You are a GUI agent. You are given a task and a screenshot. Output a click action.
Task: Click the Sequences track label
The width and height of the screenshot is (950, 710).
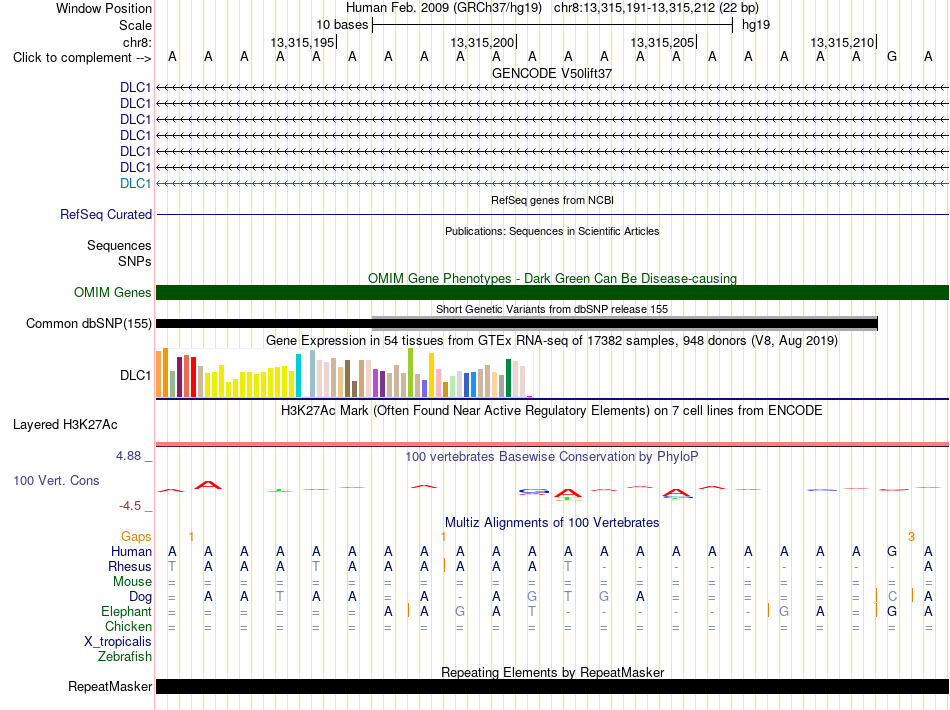(119, 245)
